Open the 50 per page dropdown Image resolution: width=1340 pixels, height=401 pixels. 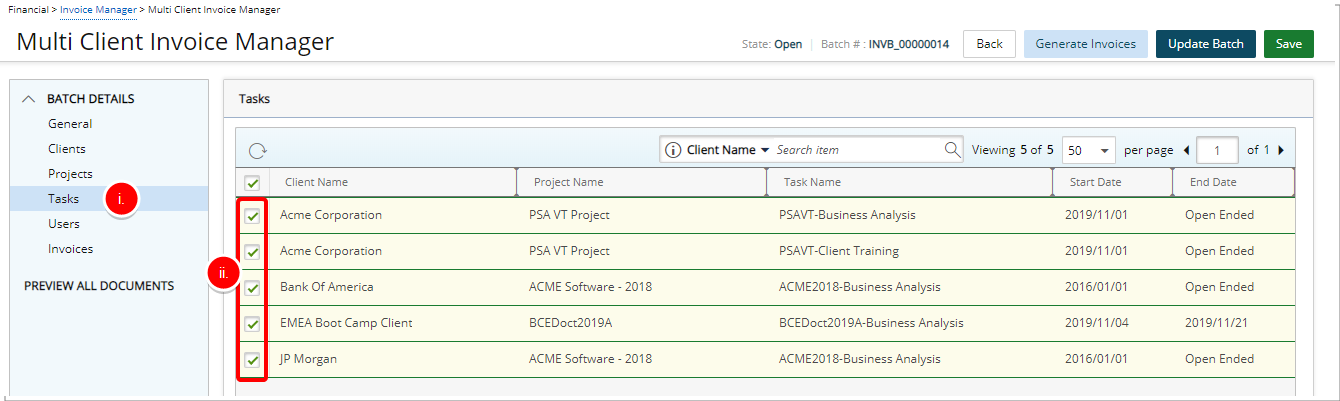[1088, 150]
